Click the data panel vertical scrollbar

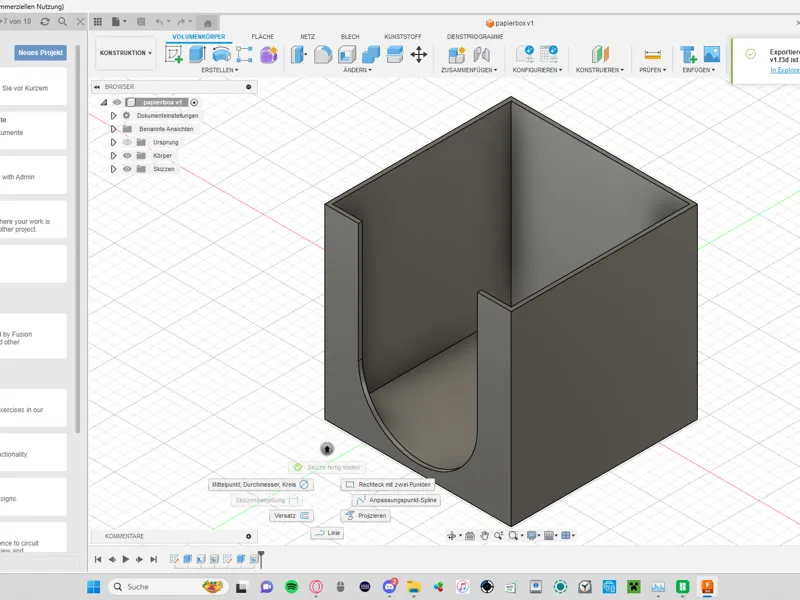78,239
